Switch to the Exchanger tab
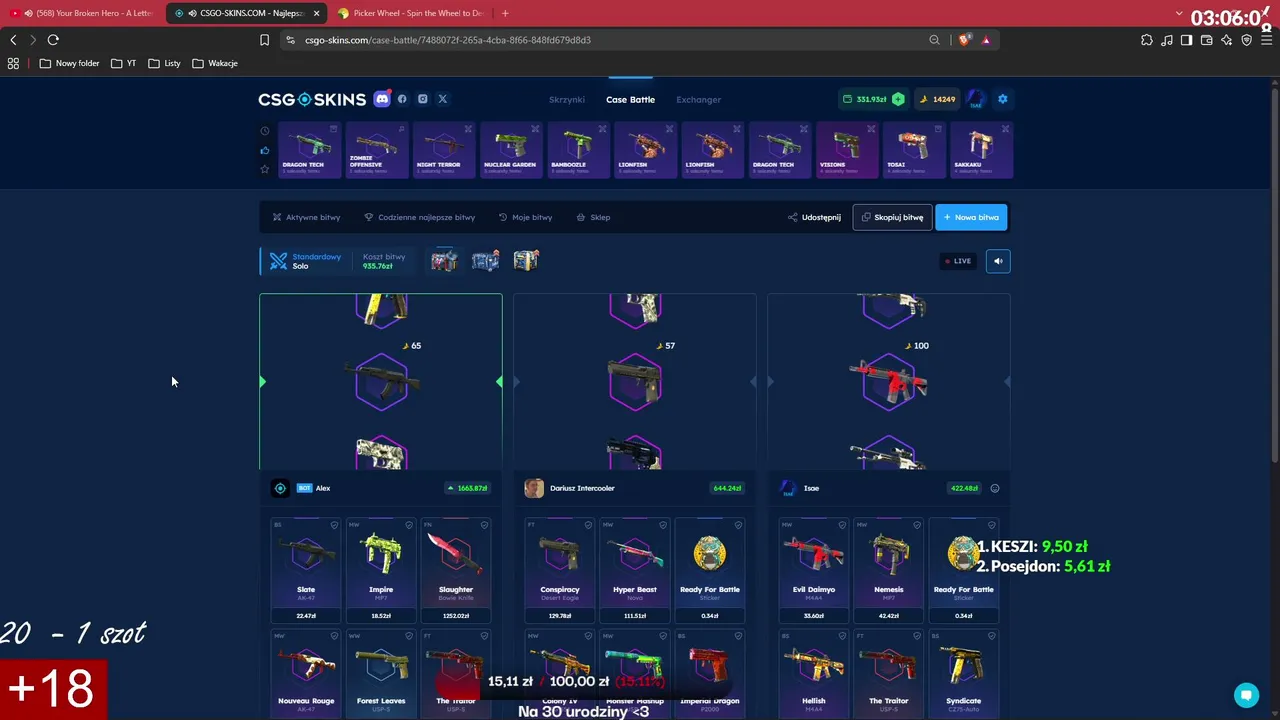This screenshot has width=1280, height=720. click(x=698, y=100)
